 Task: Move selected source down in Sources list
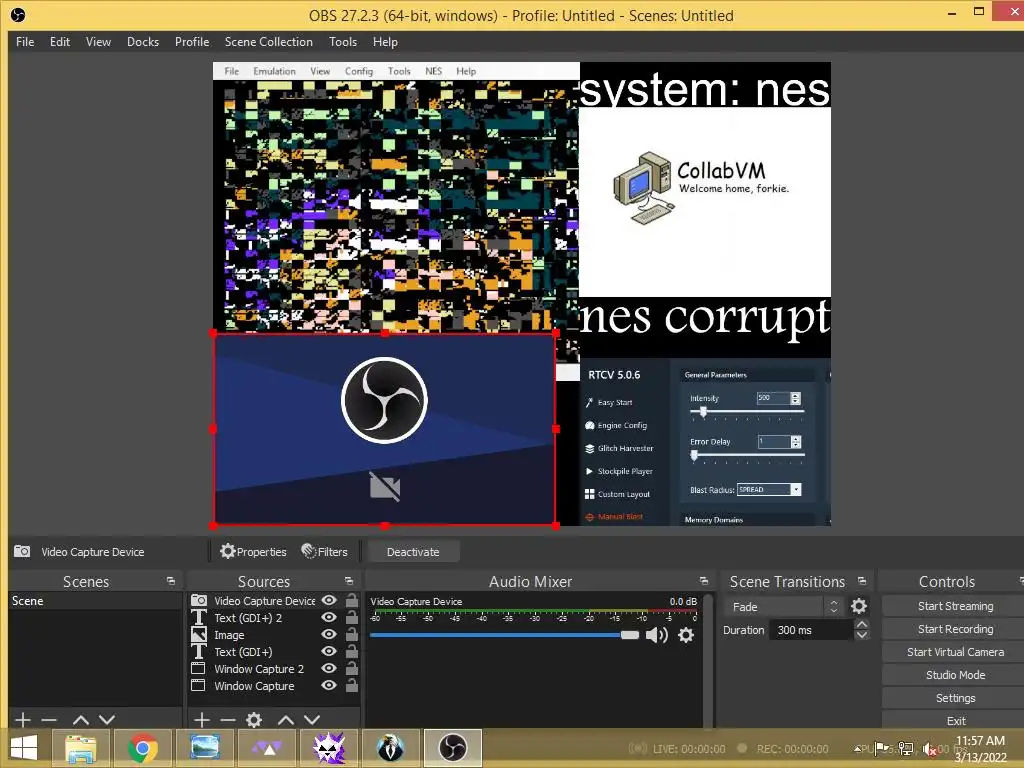312,720
